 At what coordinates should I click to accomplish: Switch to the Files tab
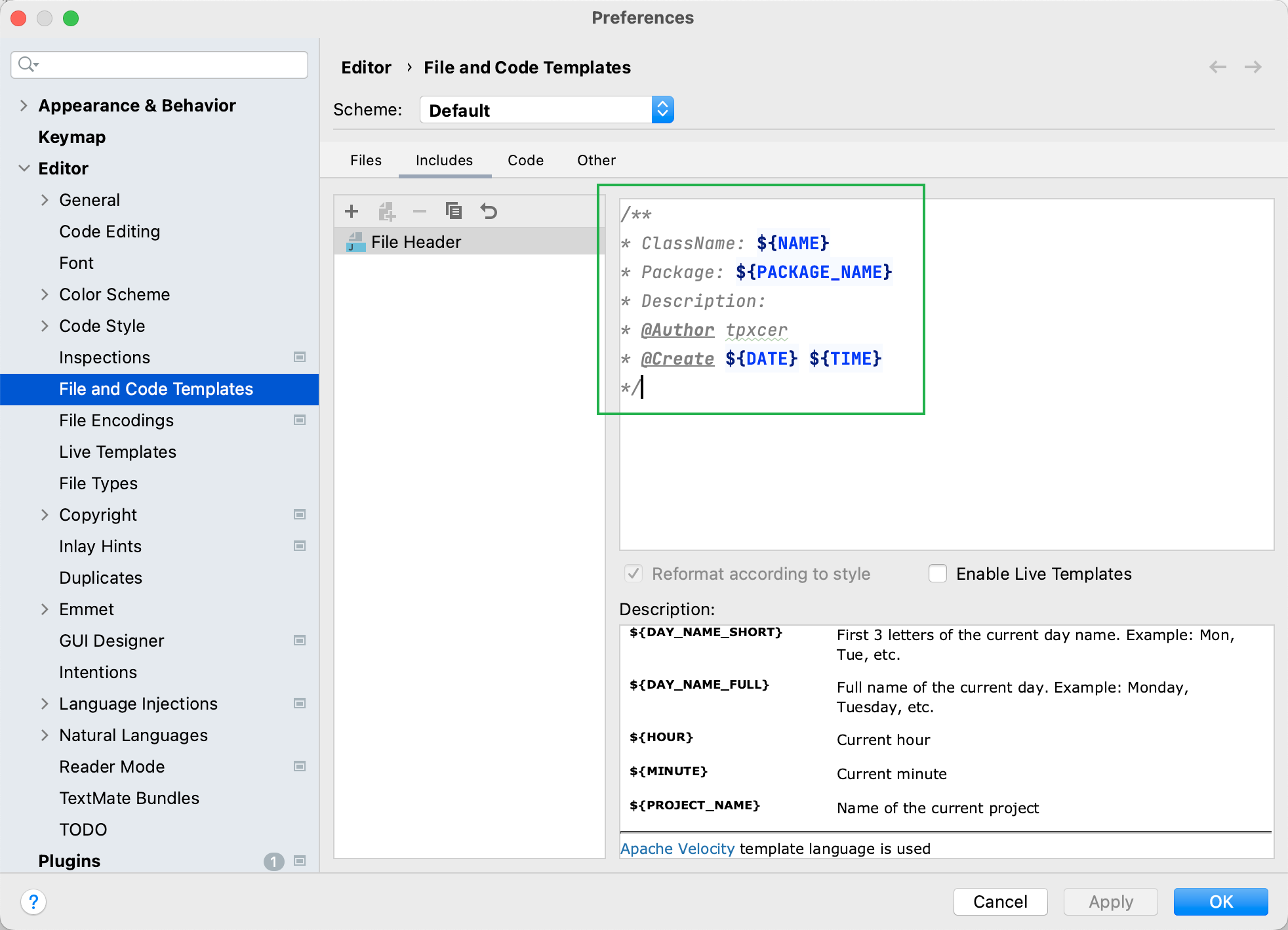[365, 161]
